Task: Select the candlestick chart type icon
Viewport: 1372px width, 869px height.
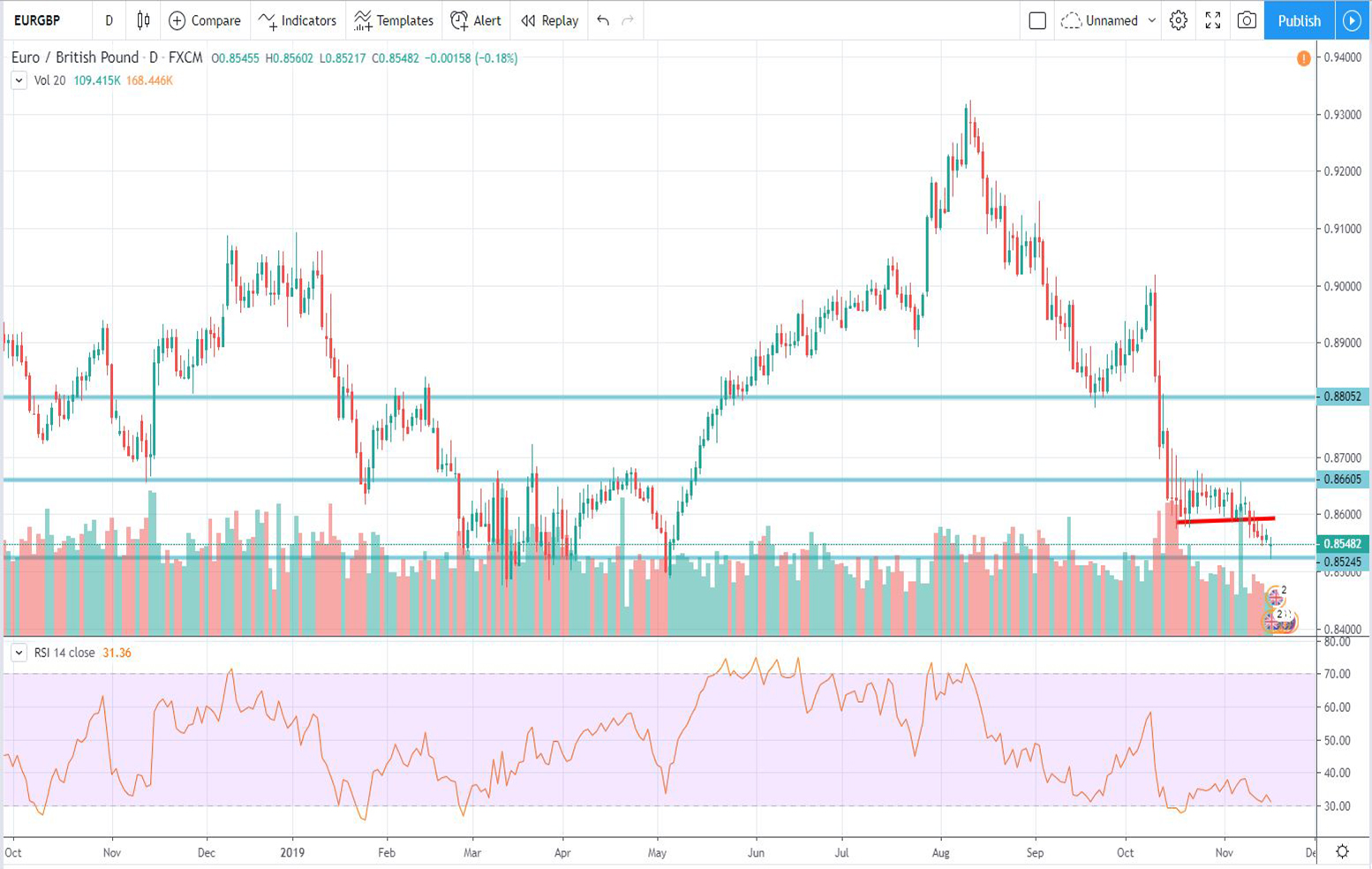Action: (x=142, y=20)
